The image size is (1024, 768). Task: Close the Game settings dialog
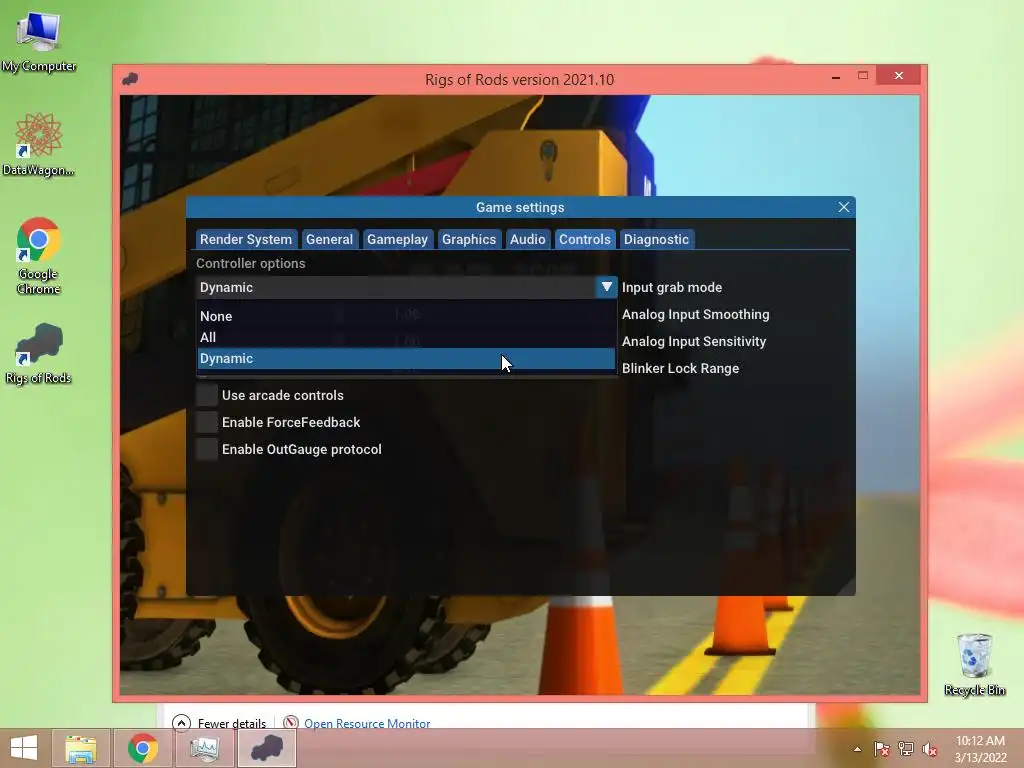coord(844,207)
